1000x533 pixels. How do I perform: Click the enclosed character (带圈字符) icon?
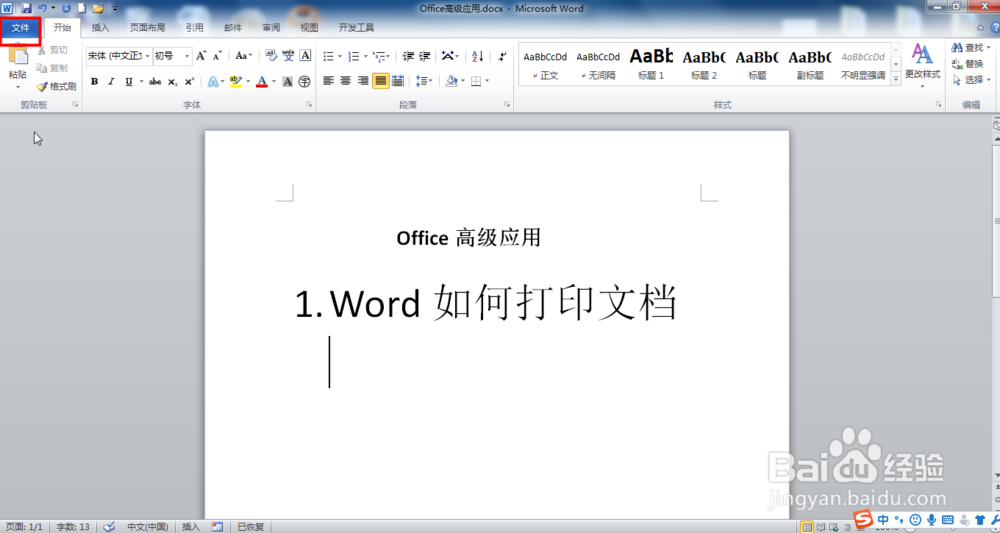(x=304, y=82)
